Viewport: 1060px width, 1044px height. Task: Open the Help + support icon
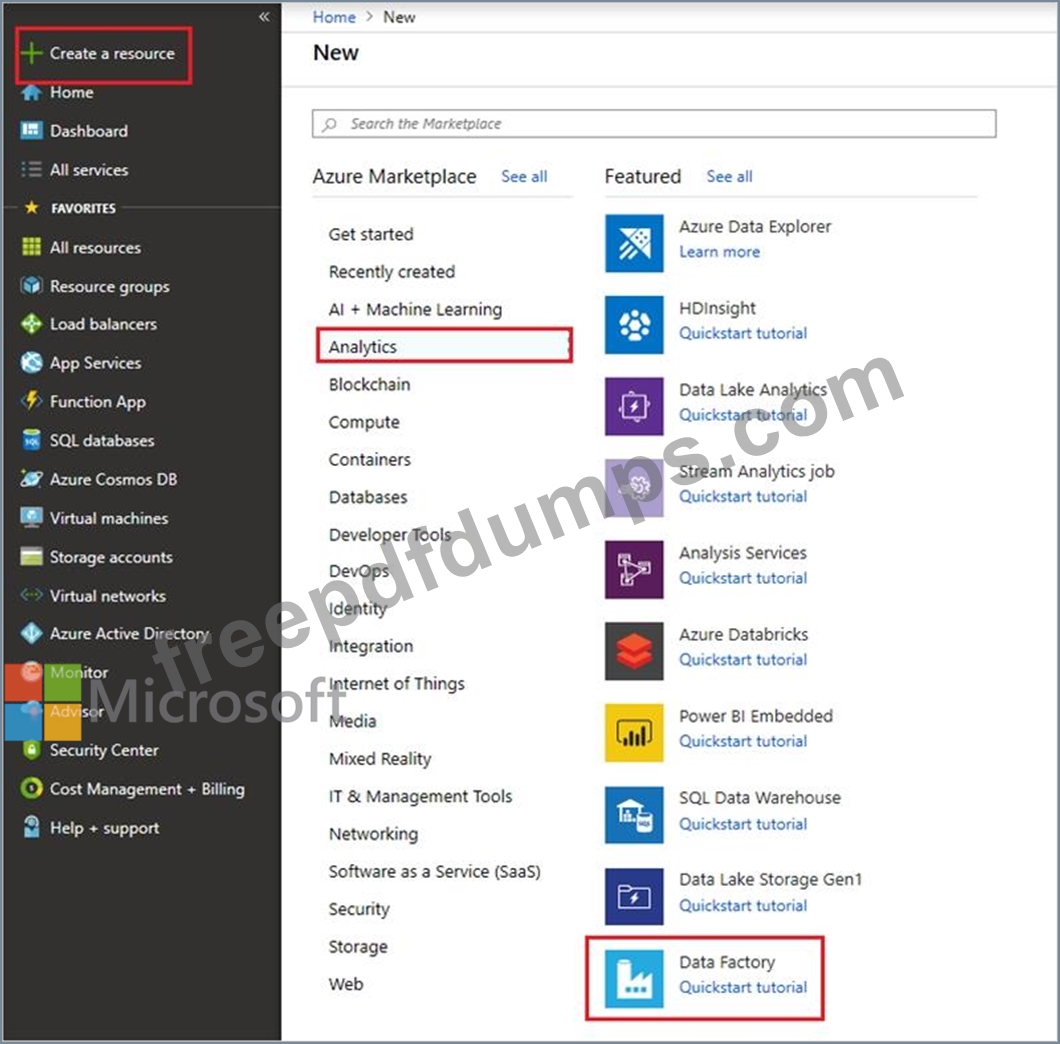coord(31,827)
